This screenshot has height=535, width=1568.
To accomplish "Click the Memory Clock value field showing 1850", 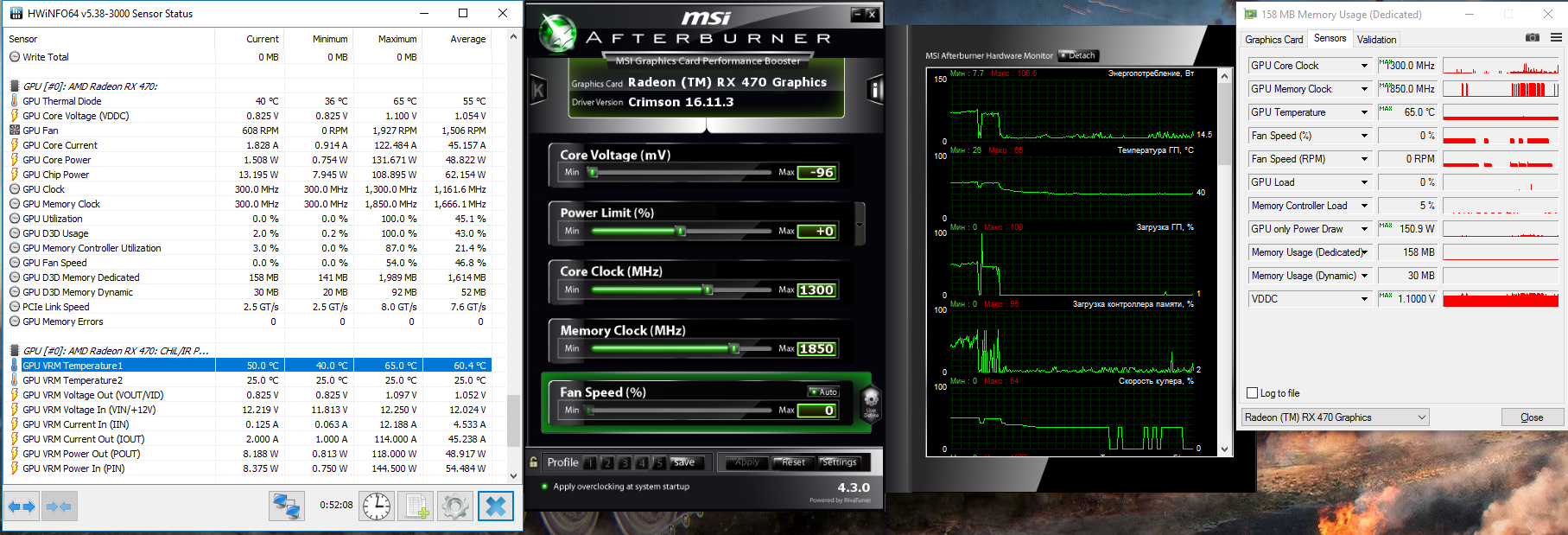I will (816, 349).
